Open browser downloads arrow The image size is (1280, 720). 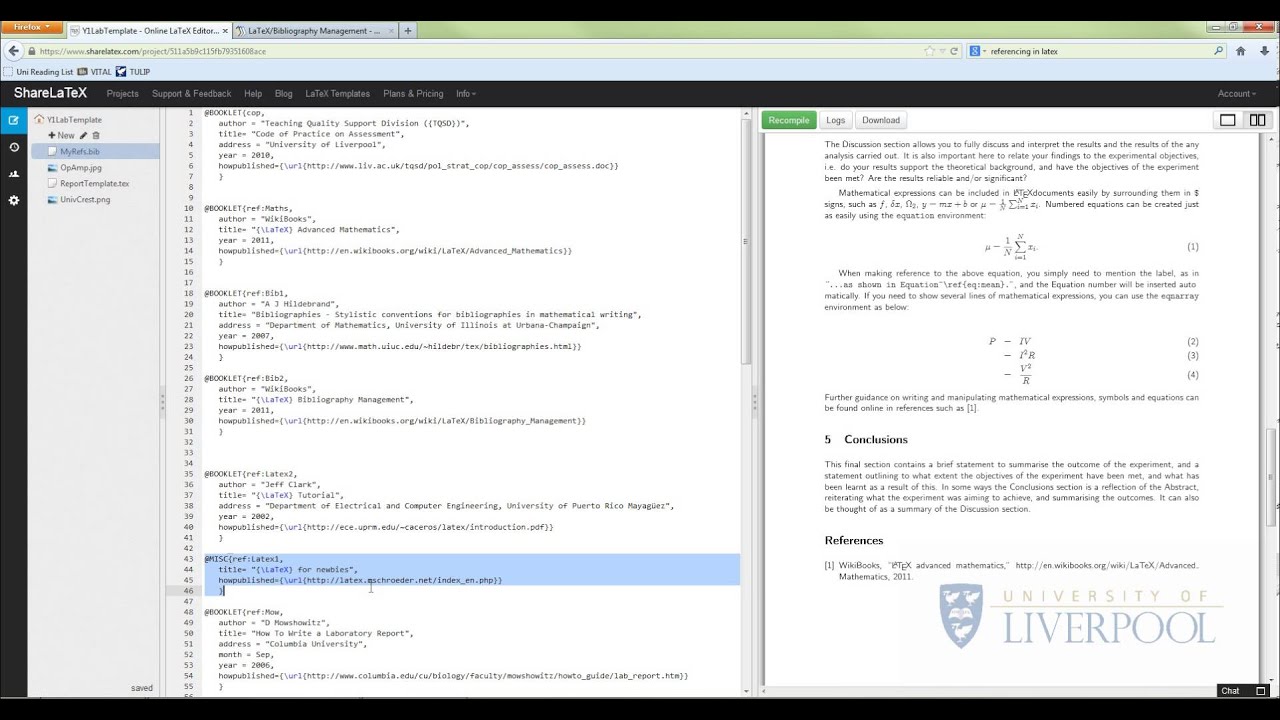pyautogui.click(x=1266, y=51)
